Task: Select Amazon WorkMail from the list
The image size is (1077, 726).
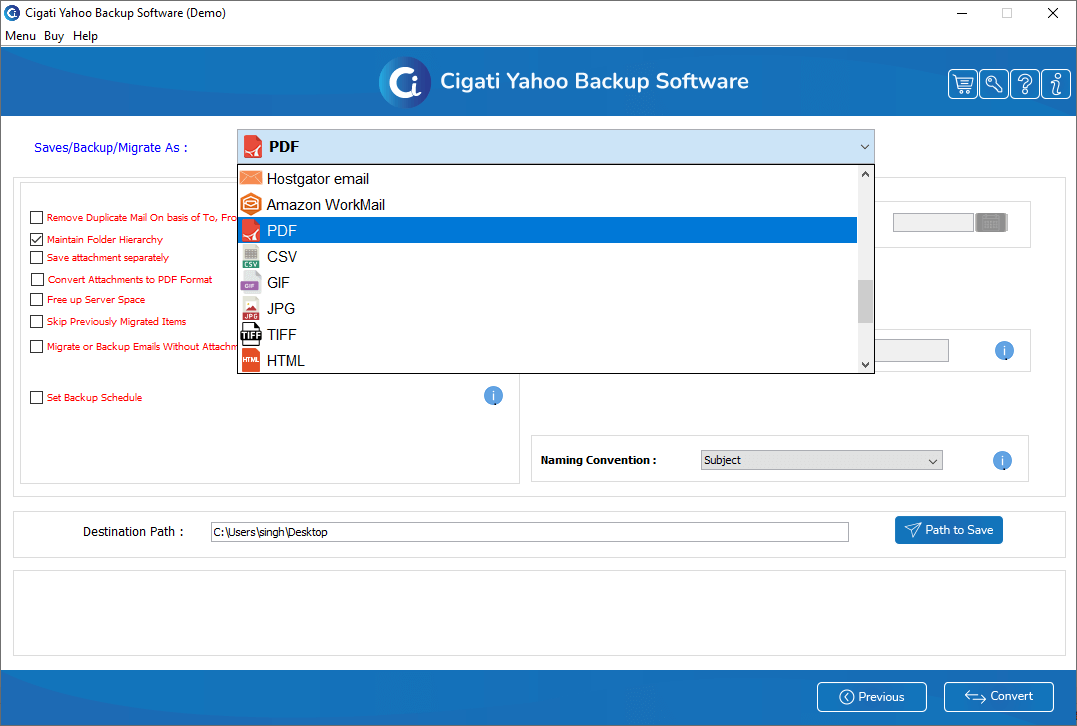Action: pyautogui.click(x=548, y=205)
